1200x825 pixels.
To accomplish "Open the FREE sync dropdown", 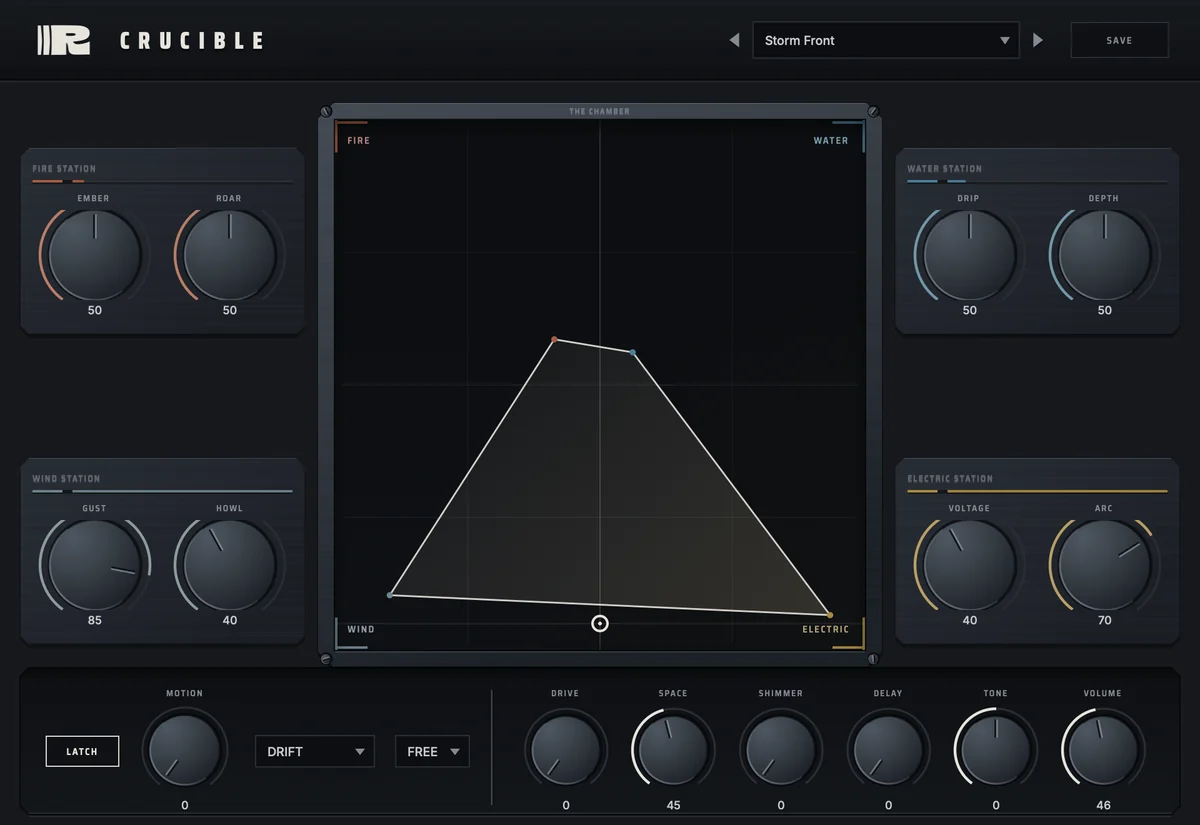I will [432, 751].
